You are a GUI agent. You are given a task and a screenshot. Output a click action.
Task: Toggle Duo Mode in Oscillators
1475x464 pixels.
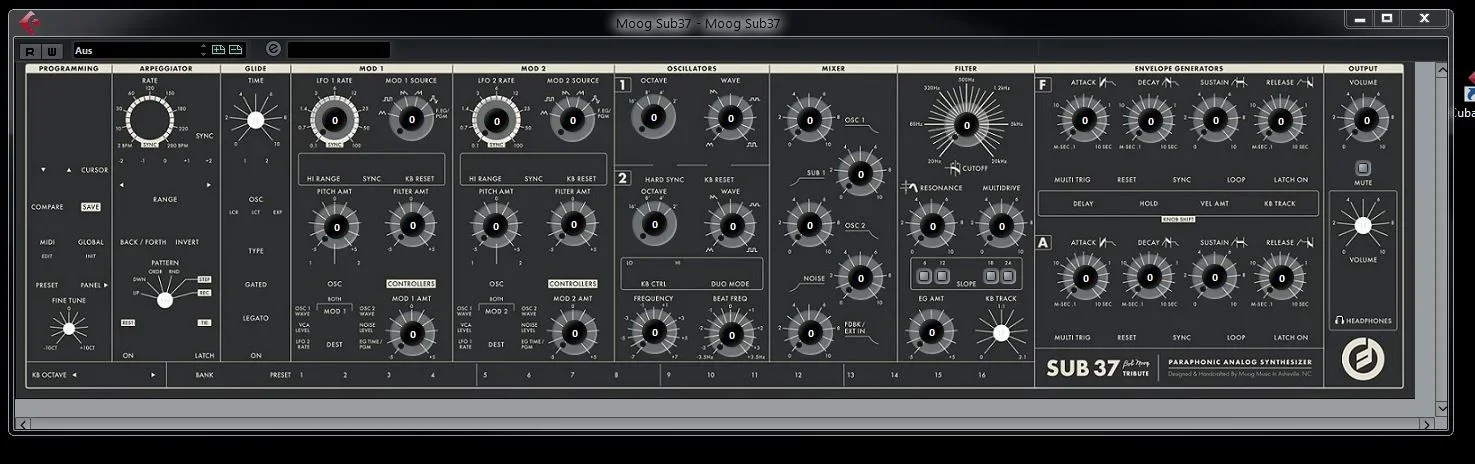pyautogui.click(x=730, y=284)
